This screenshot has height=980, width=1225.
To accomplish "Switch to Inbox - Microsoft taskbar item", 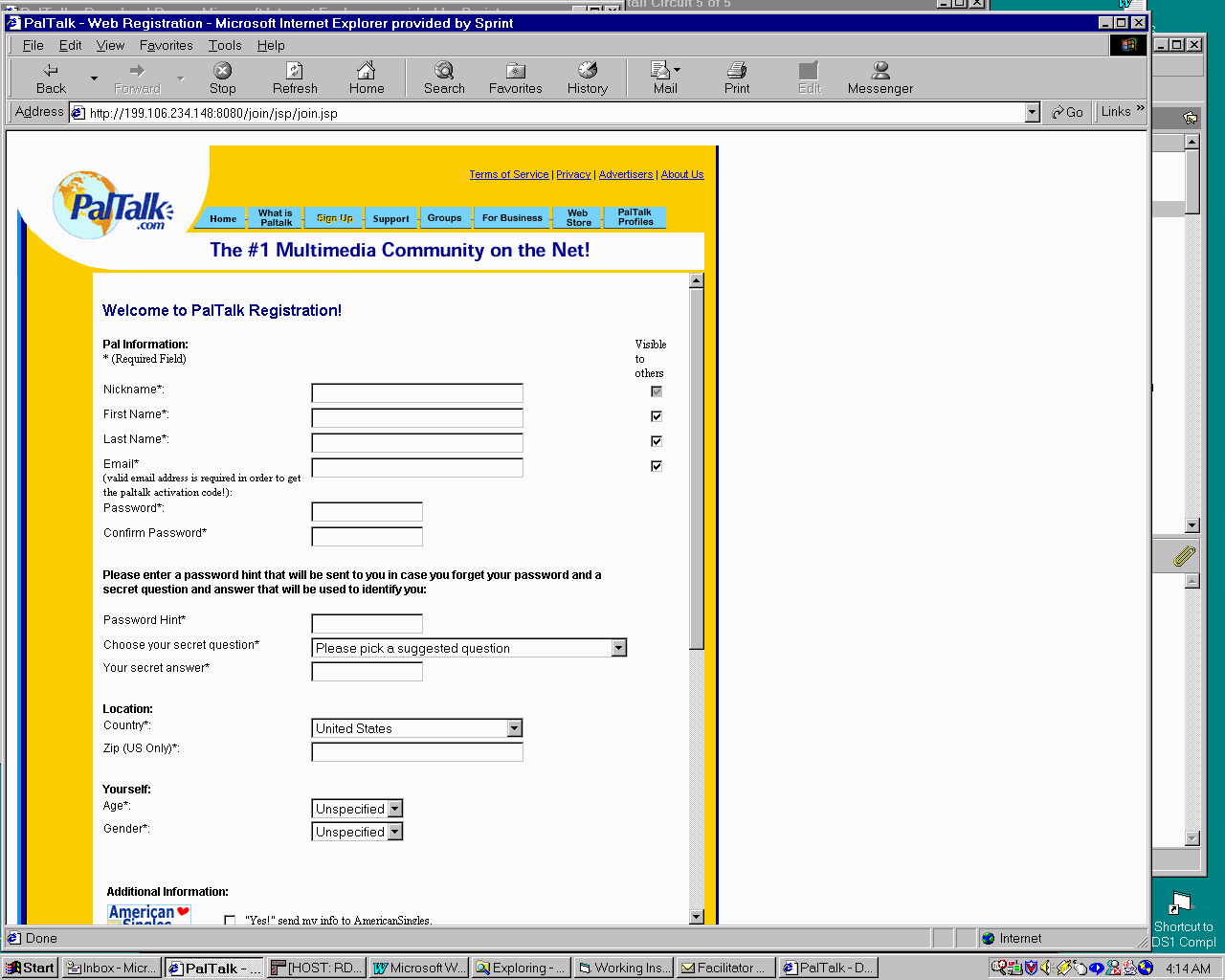I will pyautogui.click(x=112, y=968).
